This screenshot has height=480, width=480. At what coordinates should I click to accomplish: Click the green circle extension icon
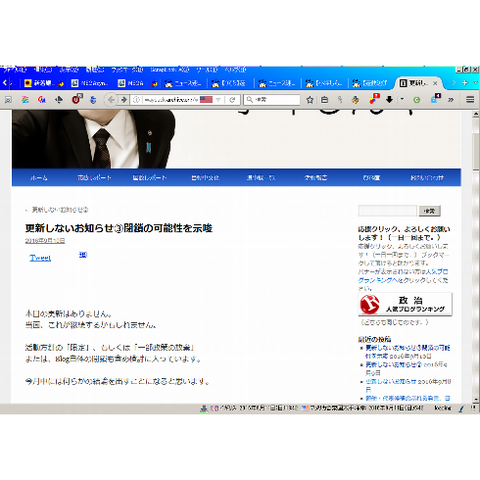pyautogui.click(x=416, y=100)
